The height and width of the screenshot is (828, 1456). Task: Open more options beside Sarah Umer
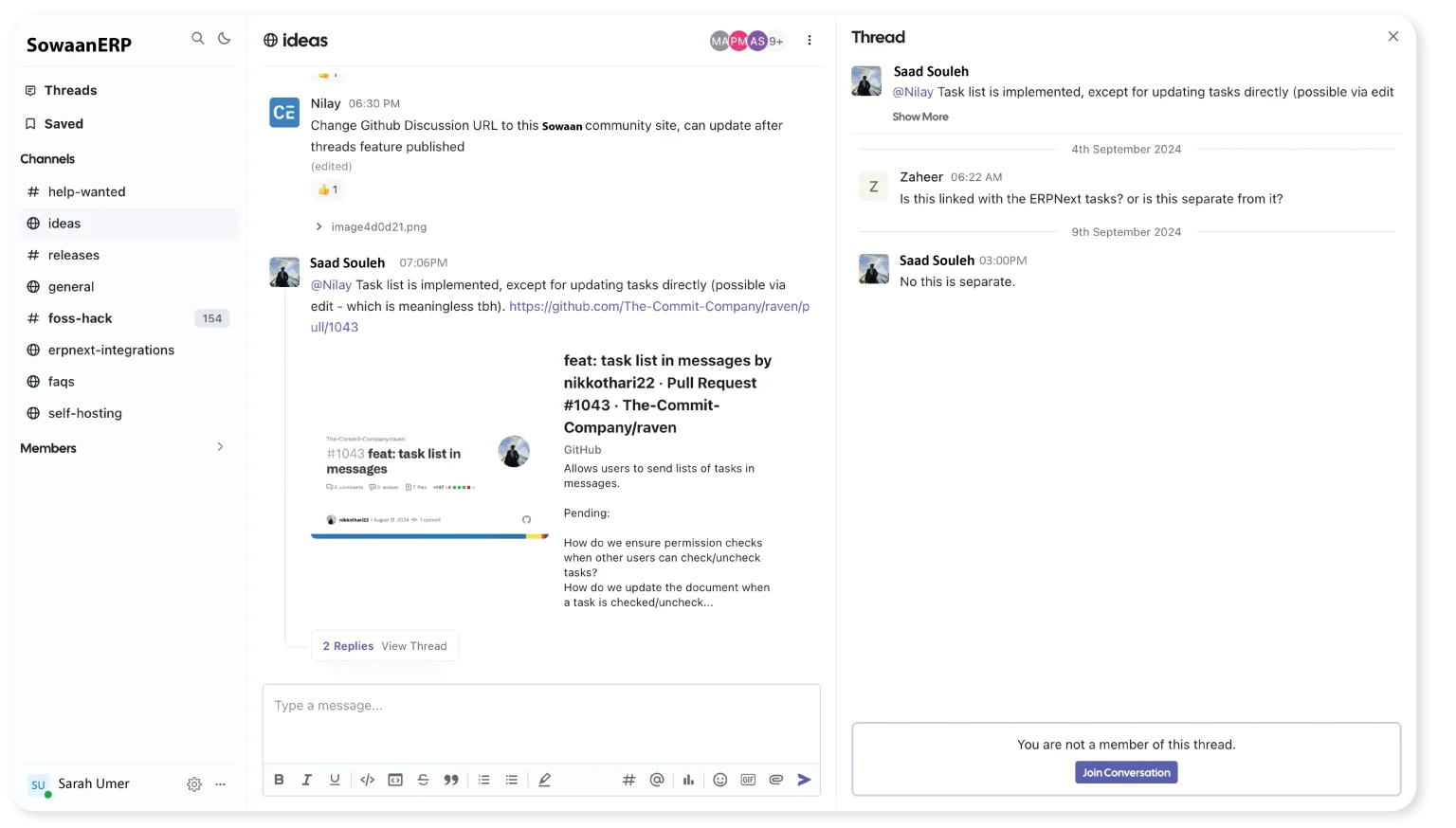pos(221,784)
